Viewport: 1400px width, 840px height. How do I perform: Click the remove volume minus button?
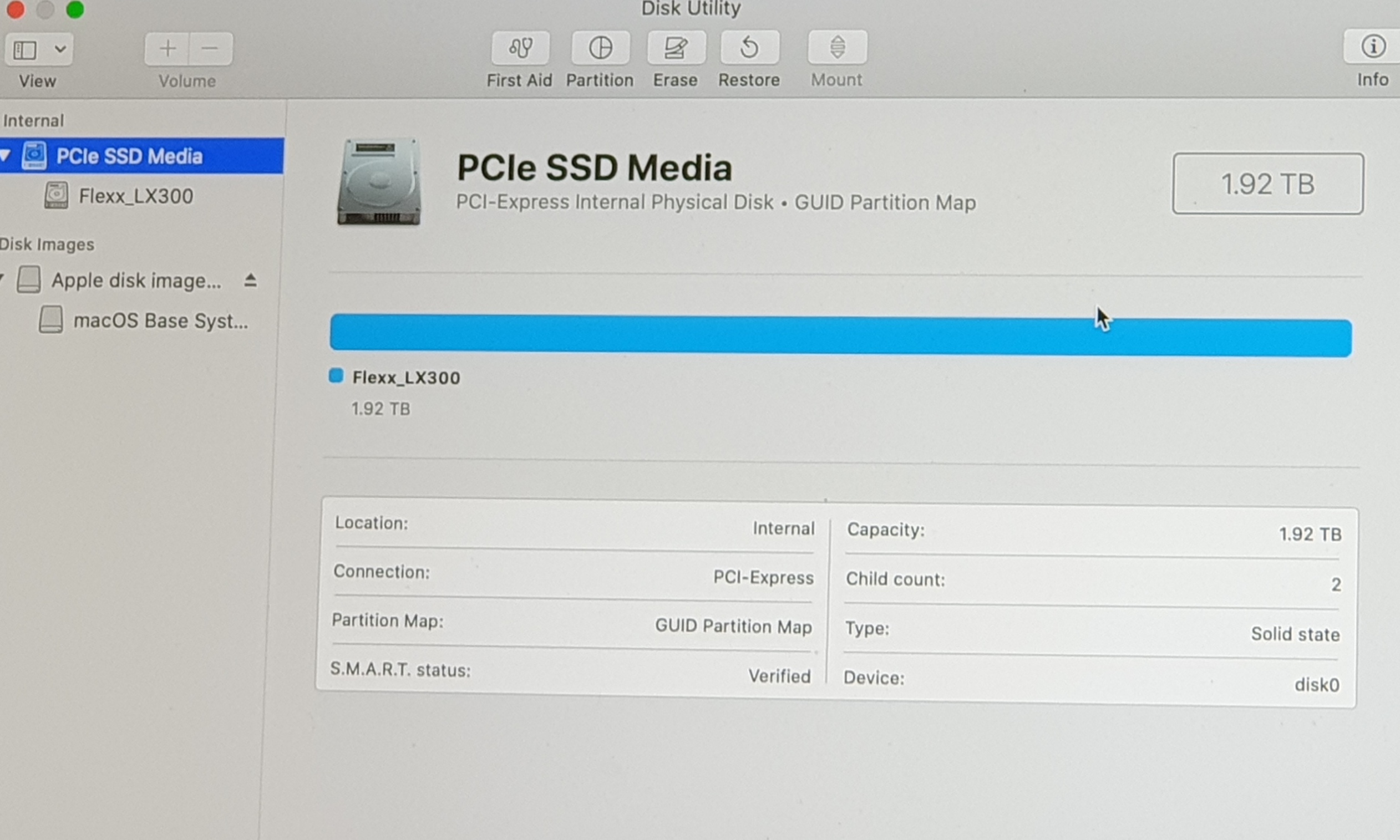pos(210,49)
